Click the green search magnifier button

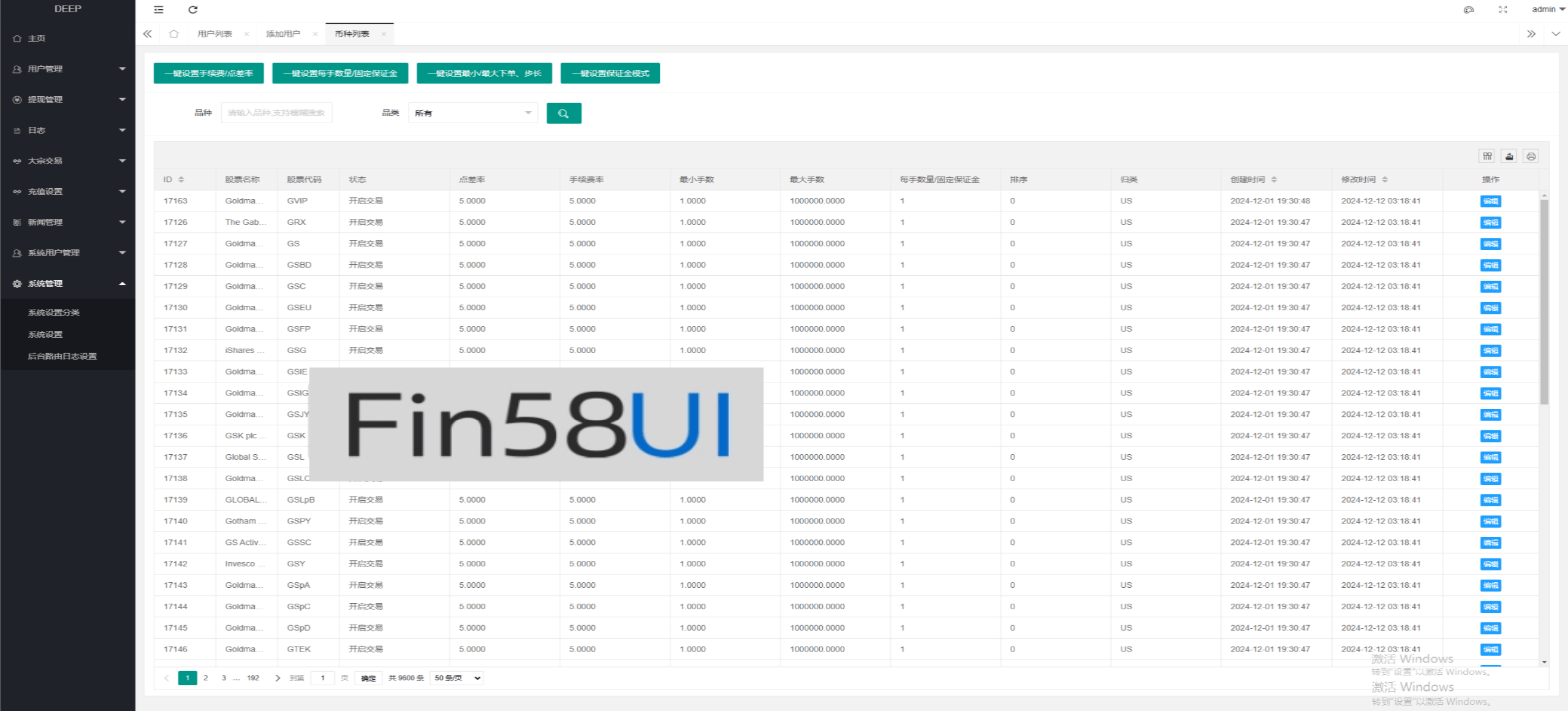point(563,113)
